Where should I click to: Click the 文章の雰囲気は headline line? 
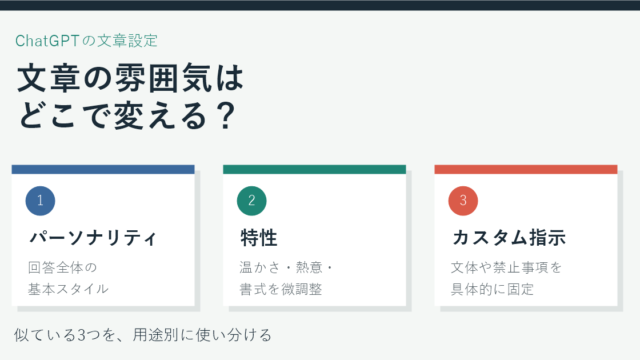[x=130, y=78]
